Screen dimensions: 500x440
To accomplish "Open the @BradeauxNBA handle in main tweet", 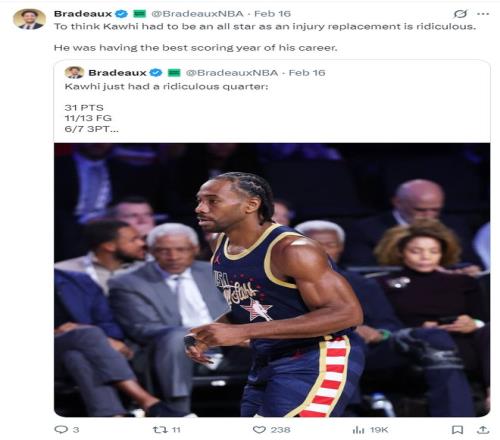I will coord(197,14).
